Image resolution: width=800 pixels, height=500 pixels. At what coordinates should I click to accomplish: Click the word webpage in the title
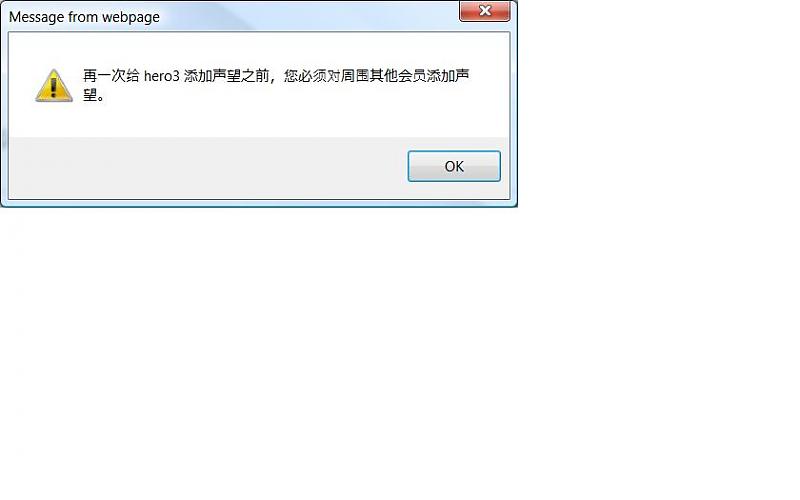[131, 17]
